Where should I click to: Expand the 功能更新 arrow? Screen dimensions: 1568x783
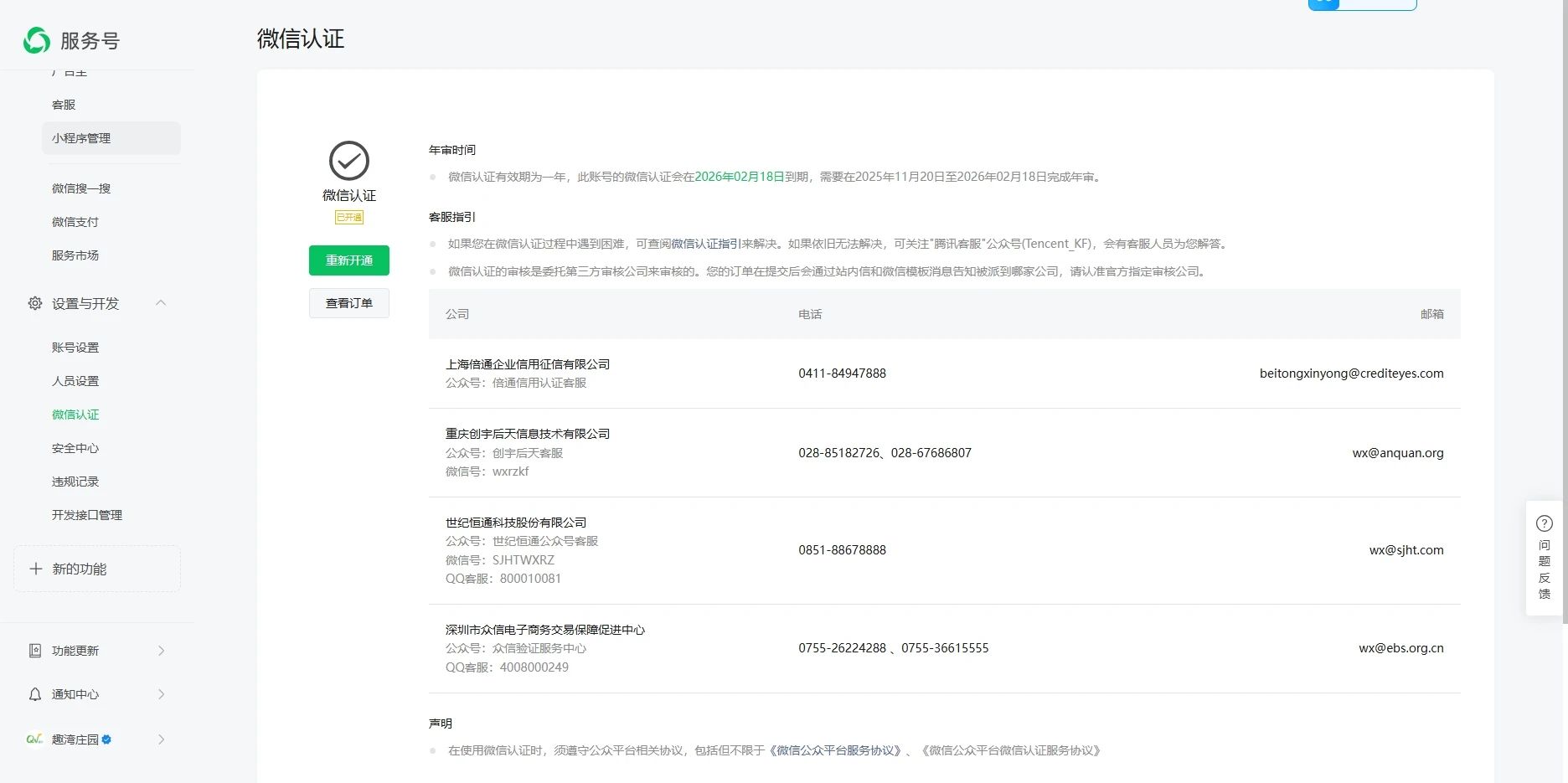pyautogui.click(x=162, y=651)
